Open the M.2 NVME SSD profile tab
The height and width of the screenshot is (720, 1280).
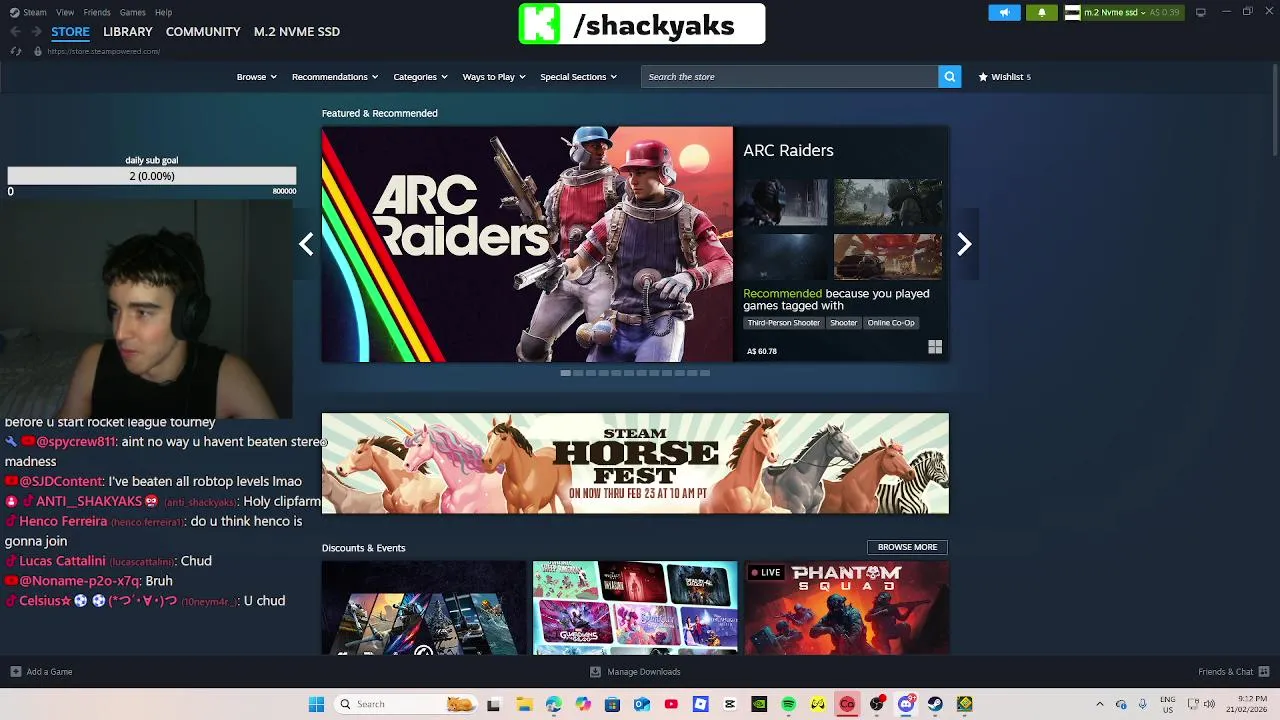point(297,31)
